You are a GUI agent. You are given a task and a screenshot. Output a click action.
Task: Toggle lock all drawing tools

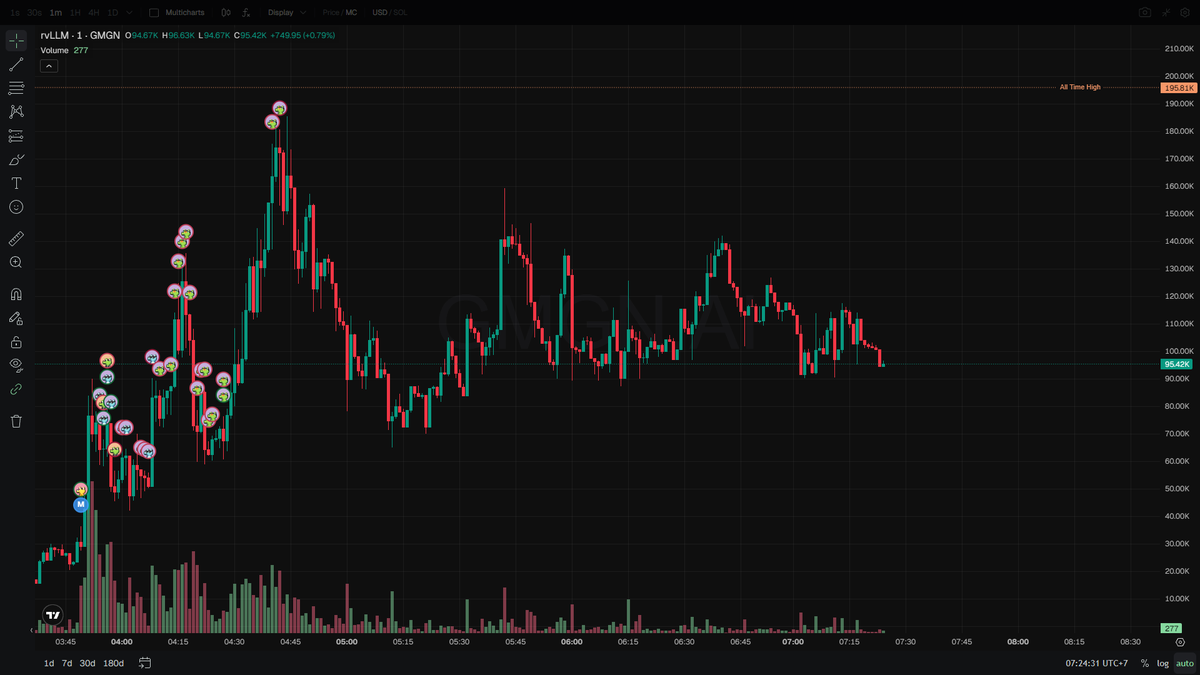[x=16, y=342]
